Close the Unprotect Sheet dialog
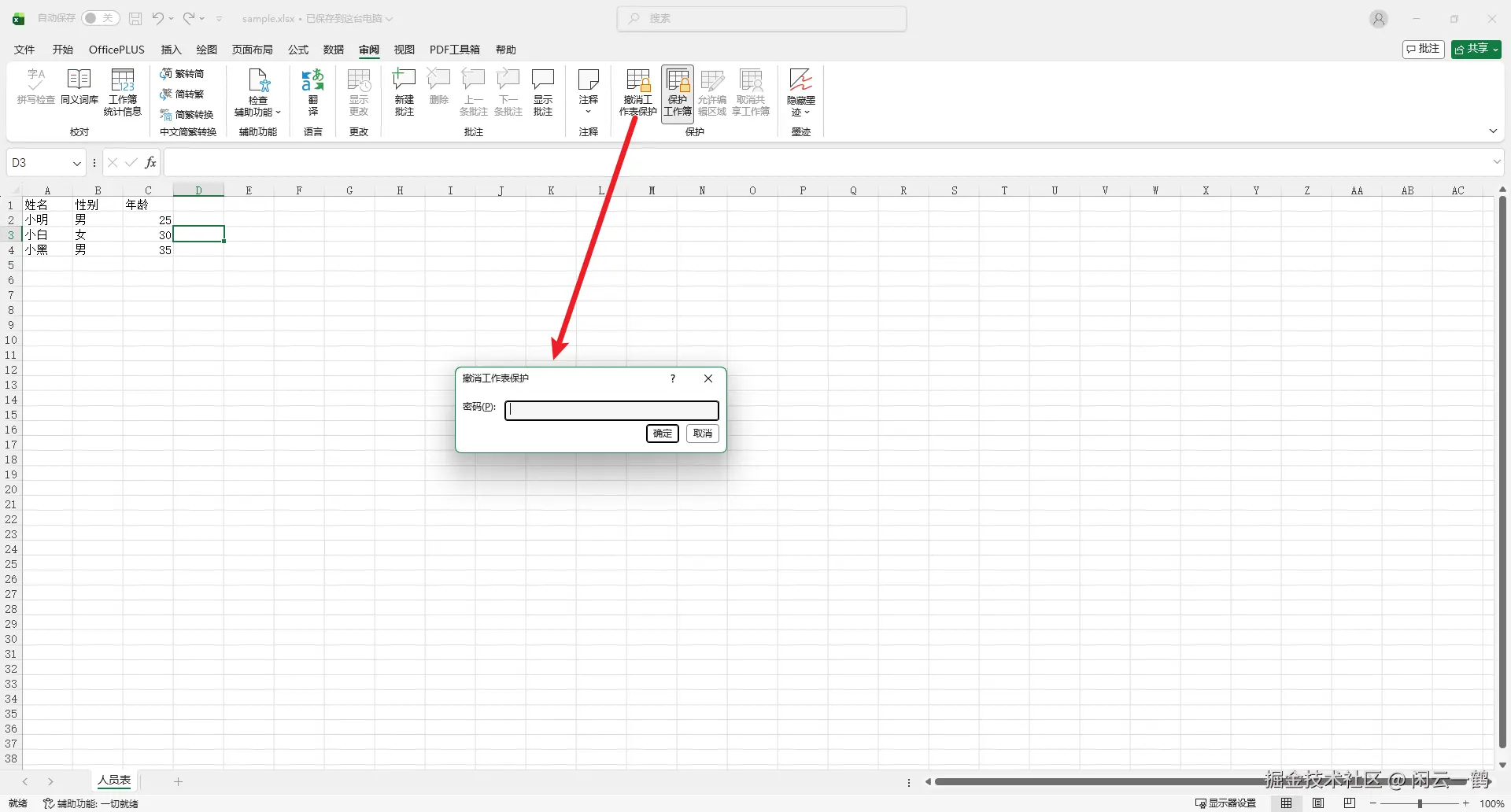 click(x=708, y=378)
